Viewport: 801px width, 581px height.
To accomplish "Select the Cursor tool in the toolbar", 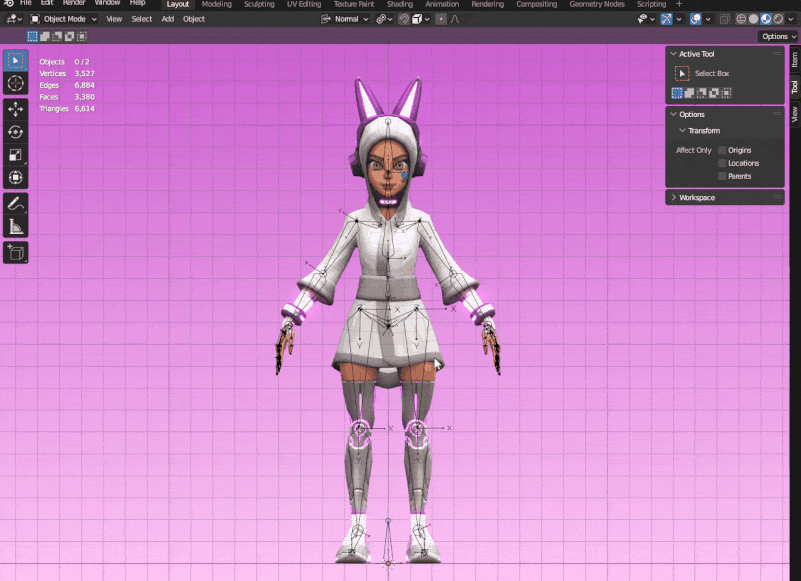I will pos(15,84).
